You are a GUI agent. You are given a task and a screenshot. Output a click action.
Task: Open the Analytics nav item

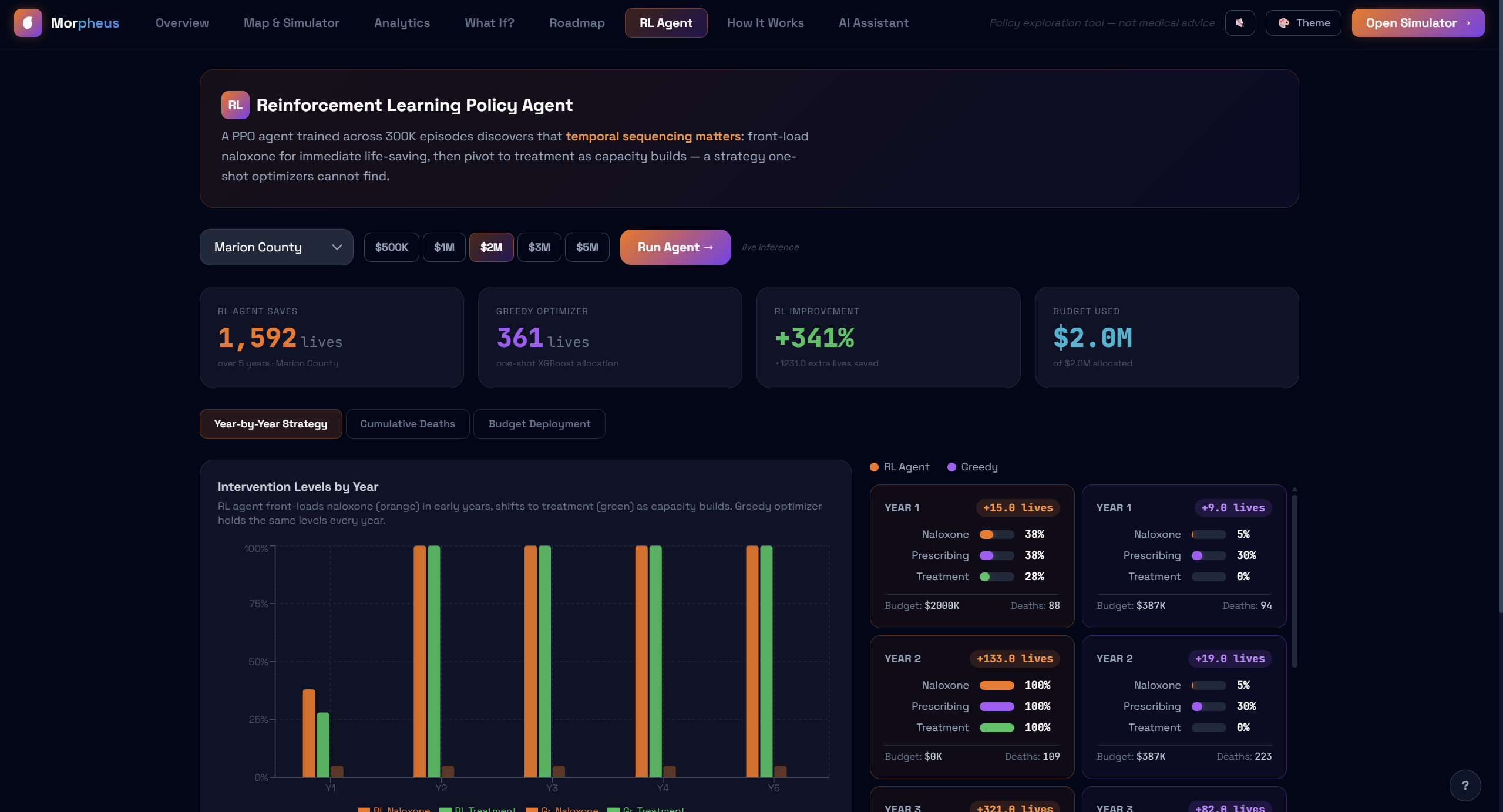(402, 23)
